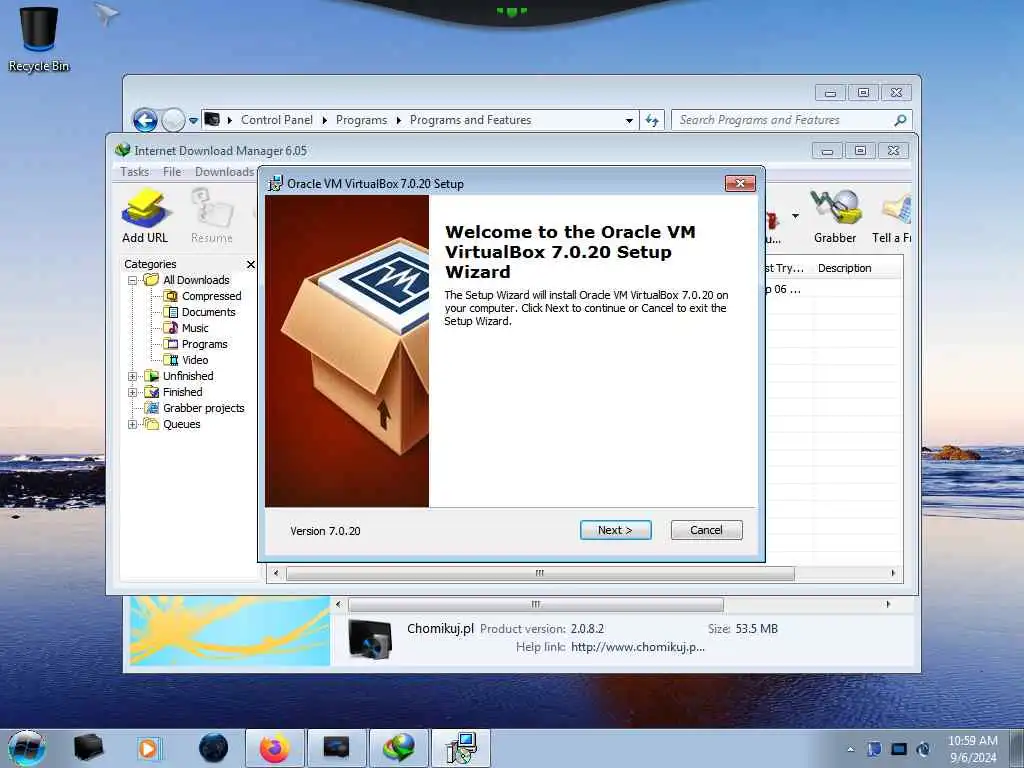The width and height of the screenshot is (1024, 768).
Task: Minimize the Internet Download Manager window
Action: click(827, 151)
